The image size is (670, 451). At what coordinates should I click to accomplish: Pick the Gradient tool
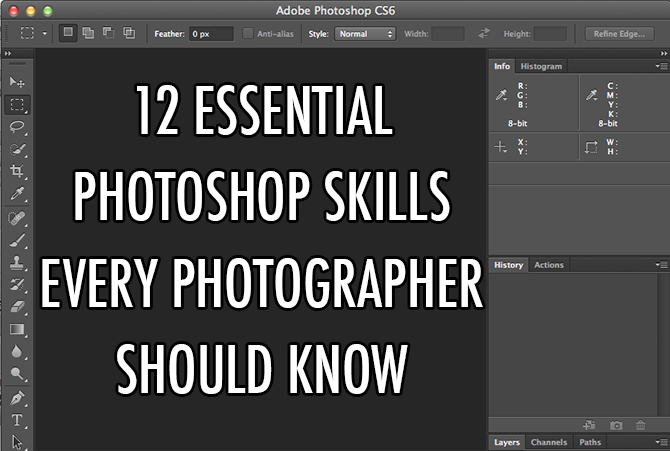point(17,329)
